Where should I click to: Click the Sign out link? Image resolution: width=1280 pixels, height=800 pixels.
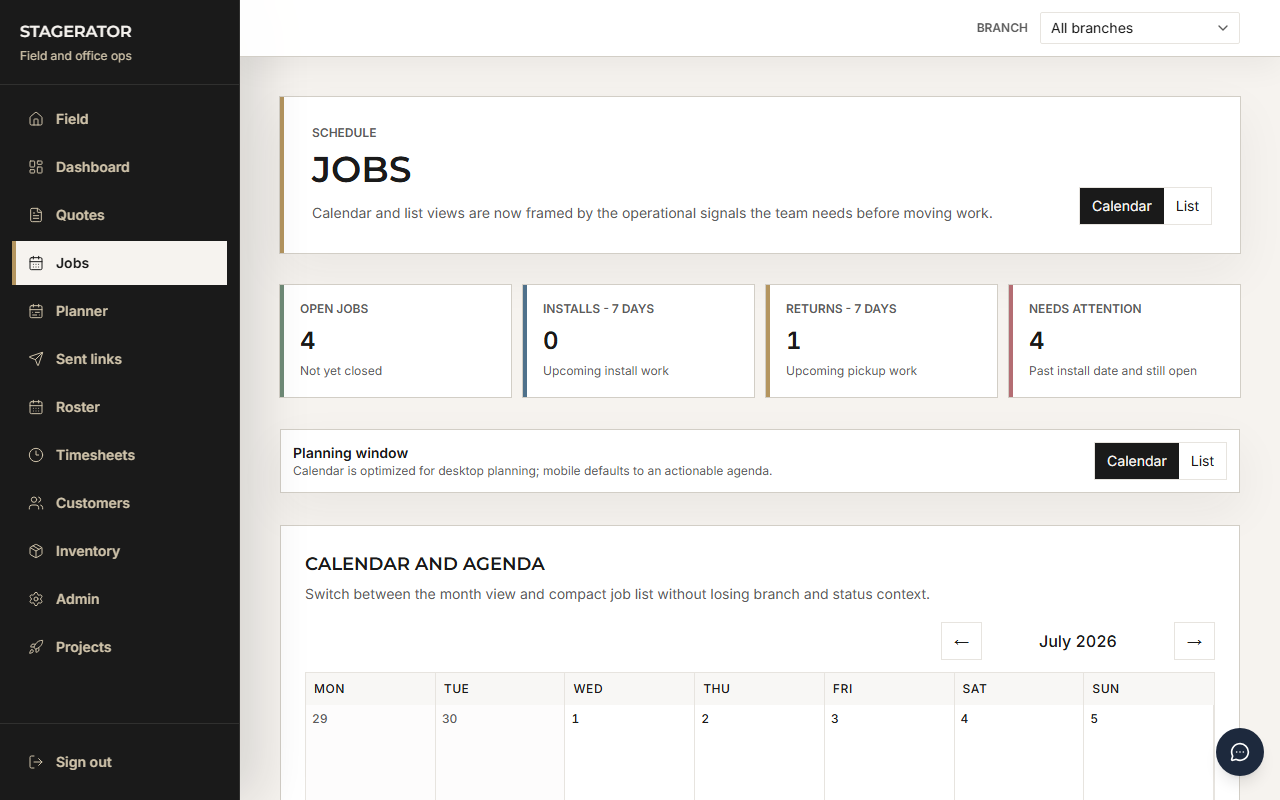120,762
